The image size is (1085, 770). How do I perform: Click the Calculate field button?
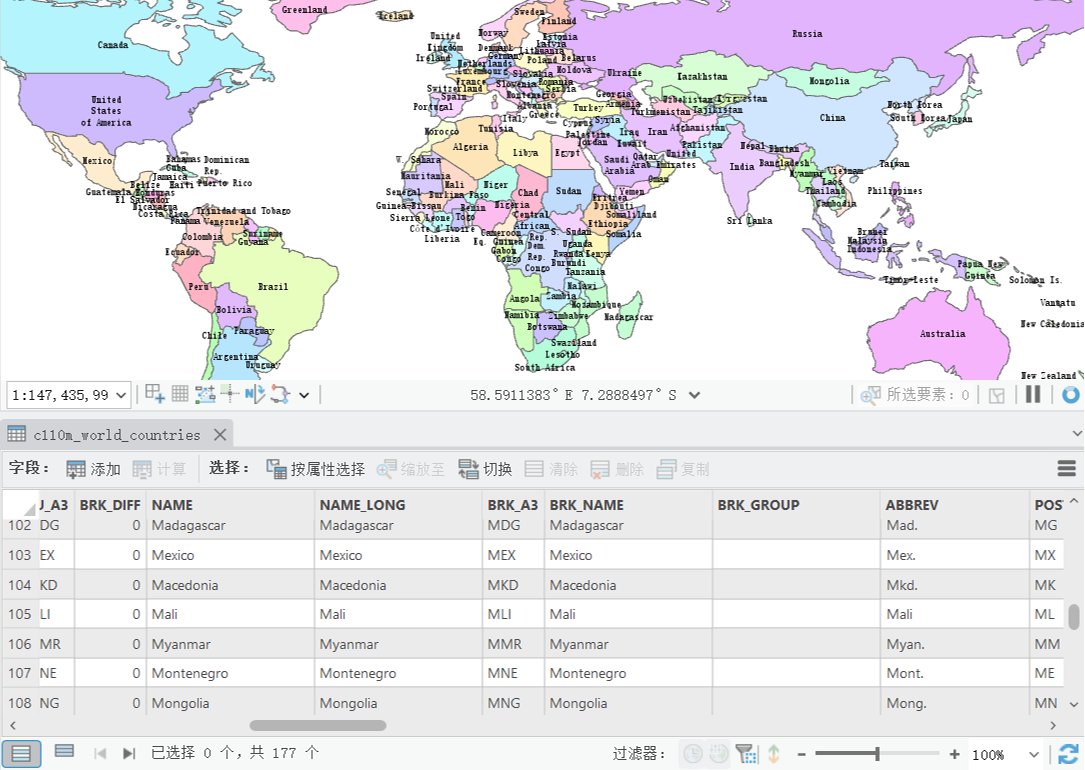click(x=159, y=469)
